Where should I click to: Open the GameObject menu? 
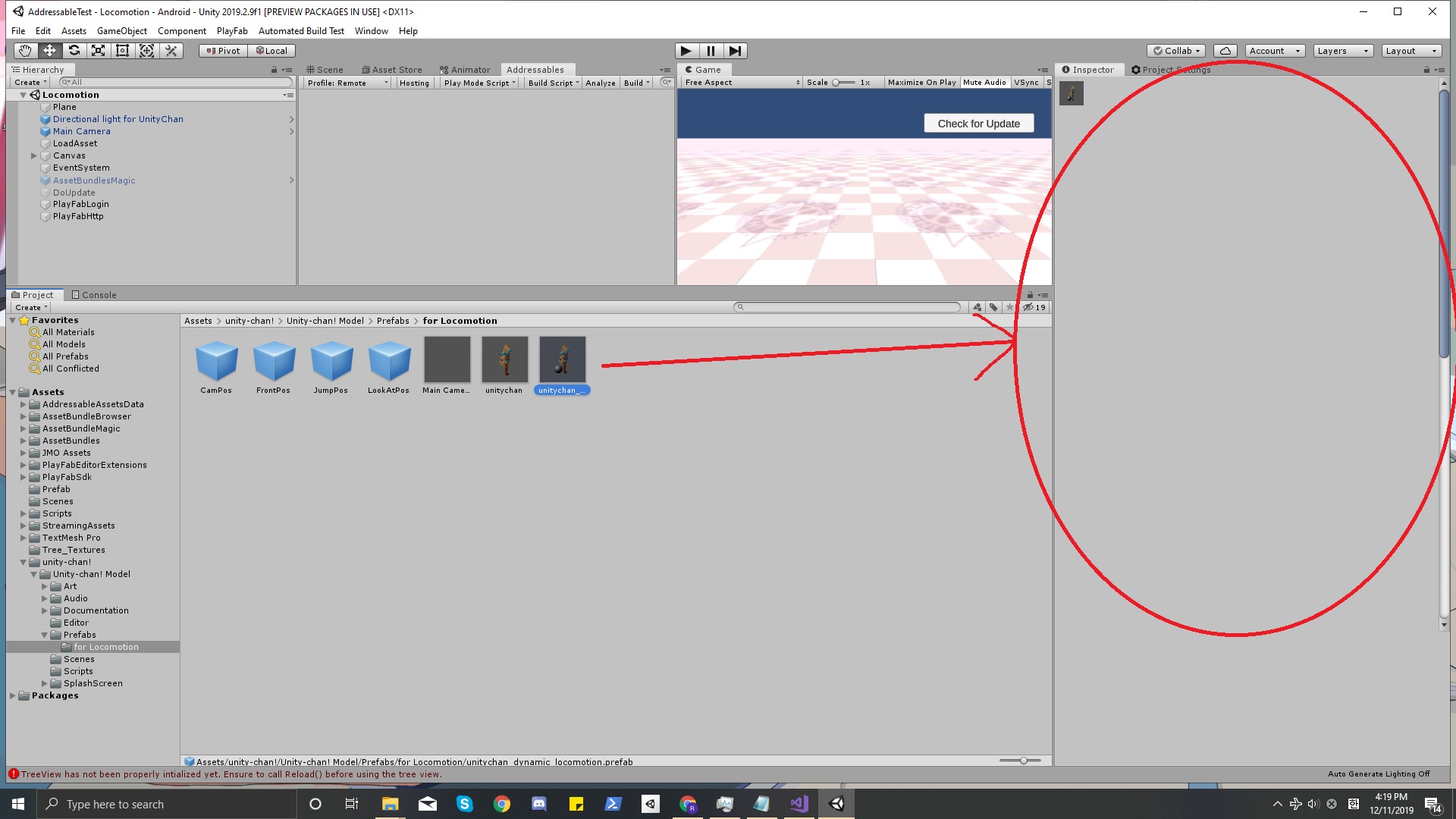(x=122, y=31)
